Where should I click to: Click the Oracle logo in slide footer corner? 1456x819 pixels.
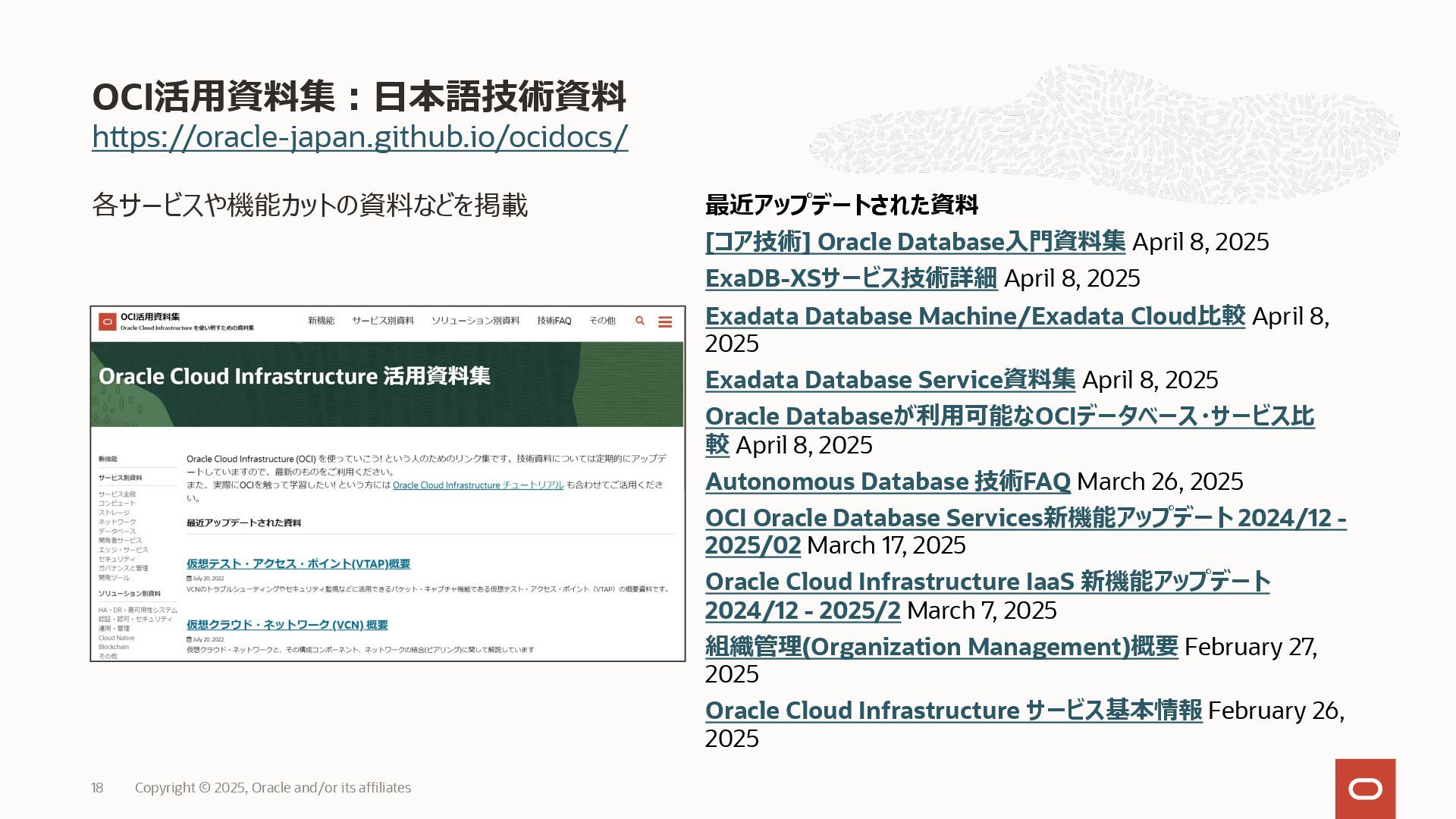pos(1365,789)
